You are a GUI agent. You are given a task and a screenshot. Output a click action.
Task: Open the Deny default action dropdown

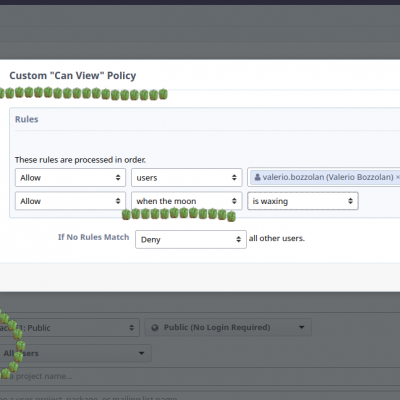click(191, 239)
